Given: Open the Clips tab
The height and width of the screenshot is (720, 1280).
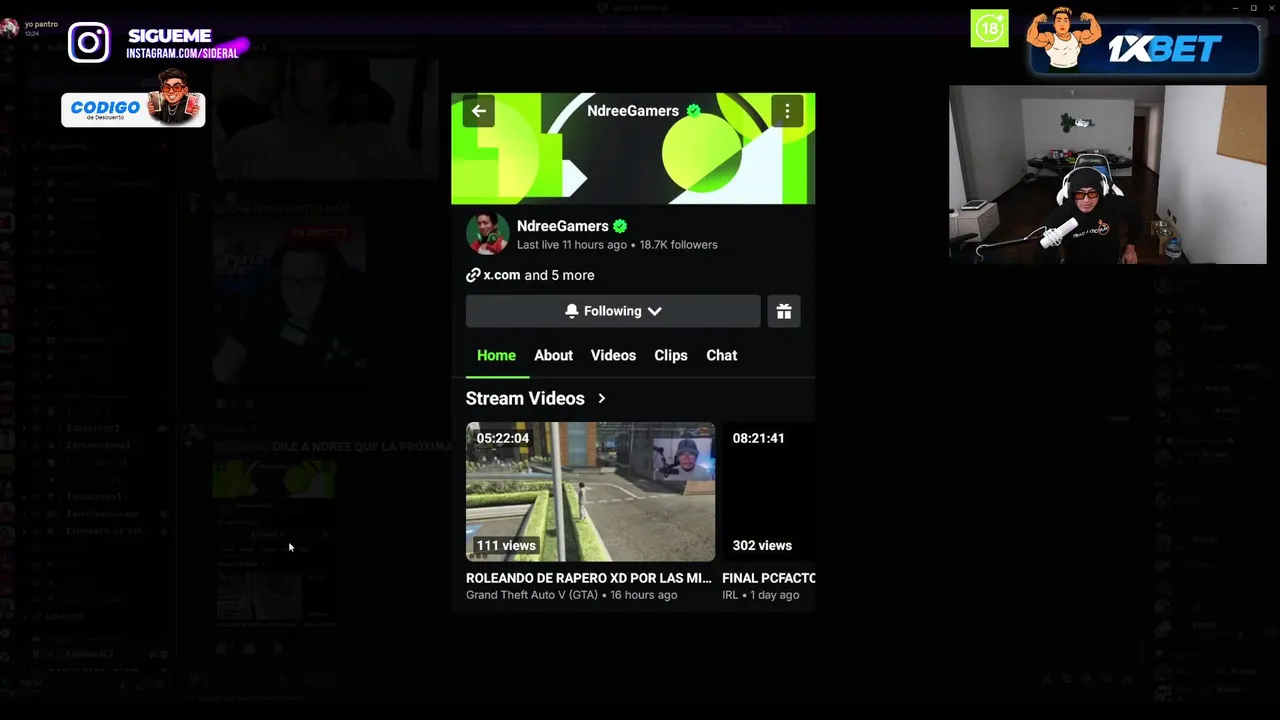Looking at the screenshot, I should pos(671,356).
